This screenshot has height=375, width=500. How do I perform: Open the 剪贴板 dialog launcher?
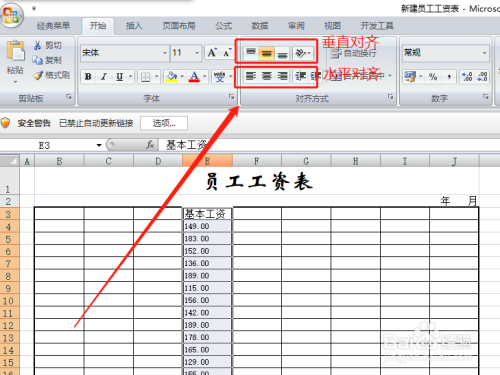(x=69, y=97)
